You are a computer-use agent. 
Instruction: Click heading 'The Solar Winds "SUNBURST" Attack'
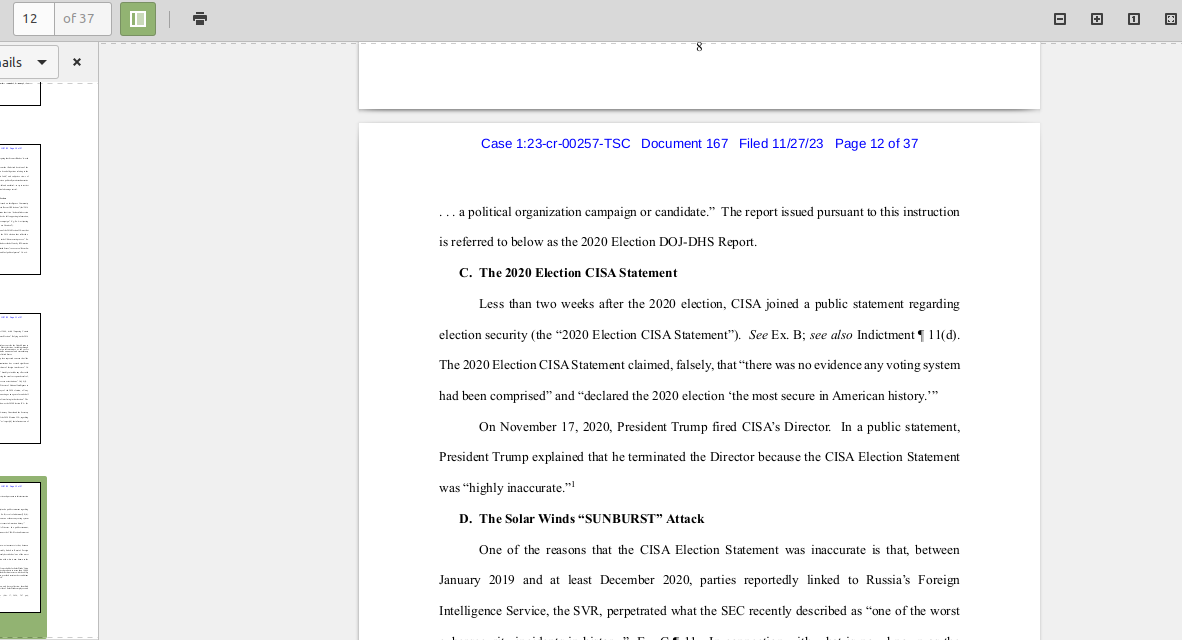point(592,519)
